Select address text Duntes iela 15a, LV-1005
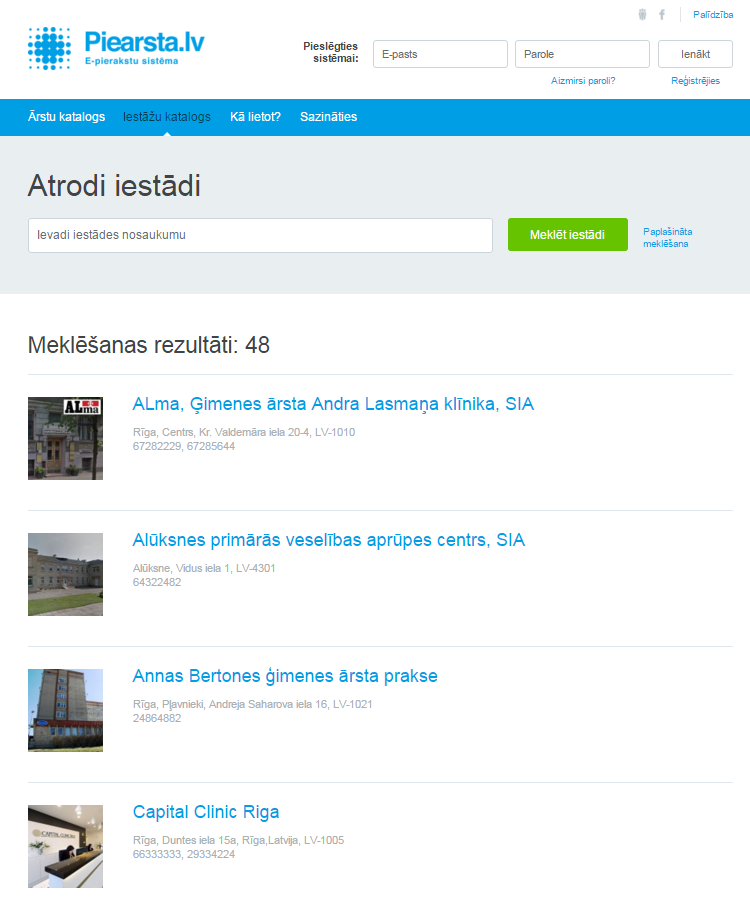This screenshot has height=906, width=750. [x=253, y=840]
